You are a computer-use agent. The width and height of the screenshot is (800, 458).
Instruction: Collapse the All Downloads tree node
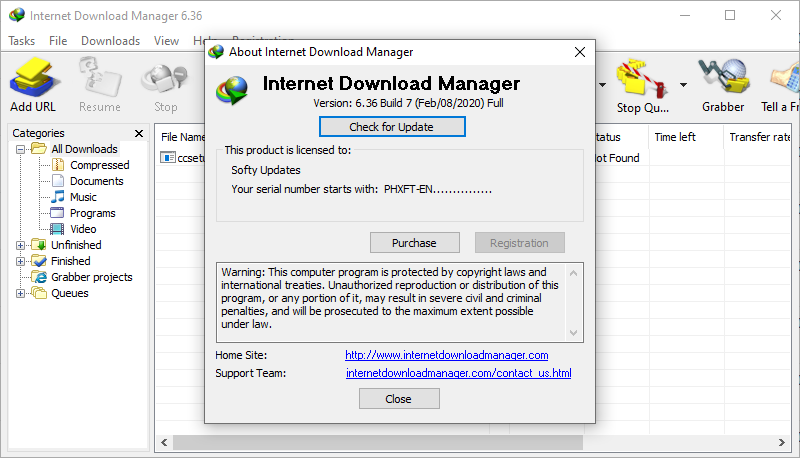20,149
